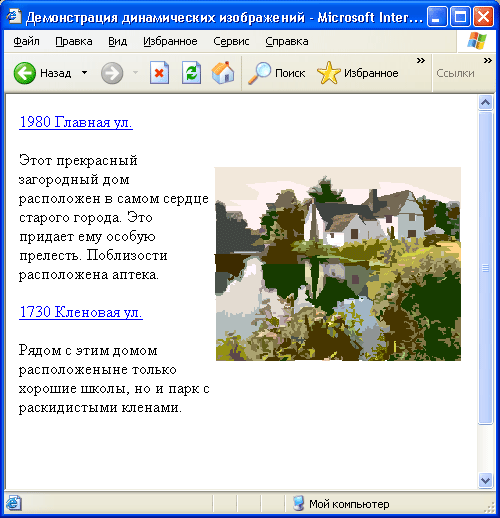Click the Мой компьютер zone icon

[x=298, y=503]
